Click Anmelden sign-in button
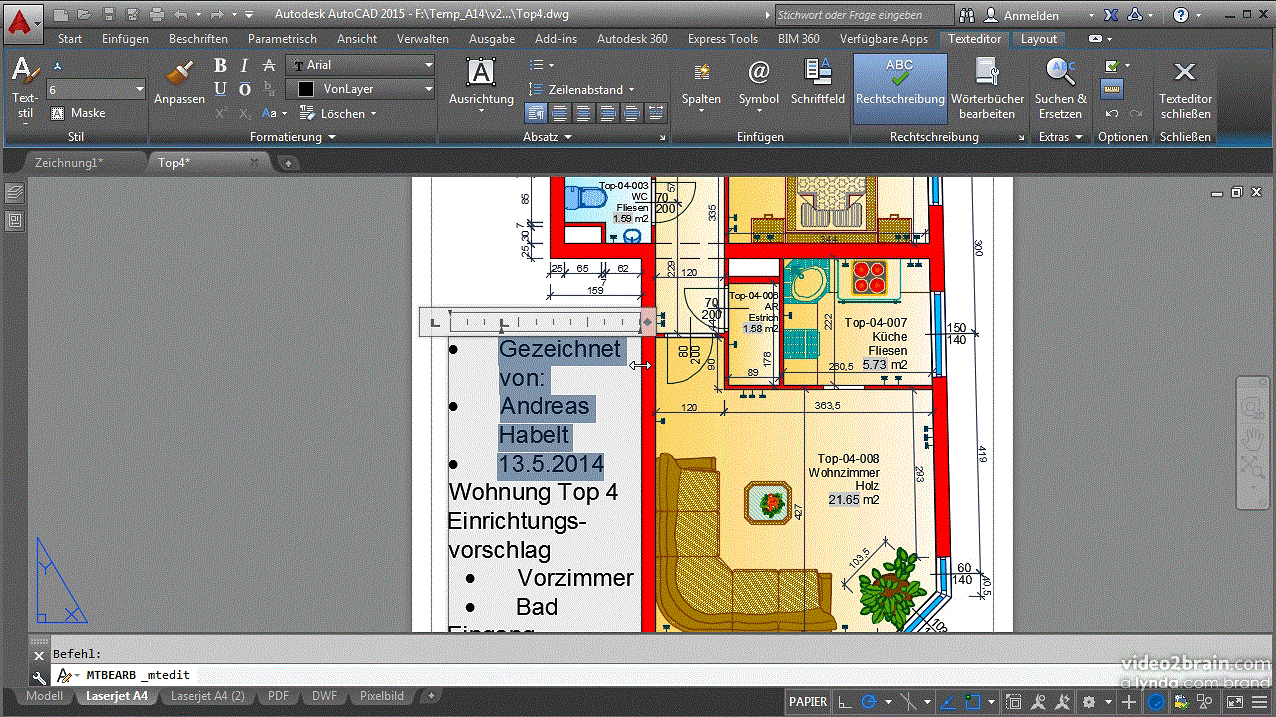1276x717 pixels. (1022, 15)
